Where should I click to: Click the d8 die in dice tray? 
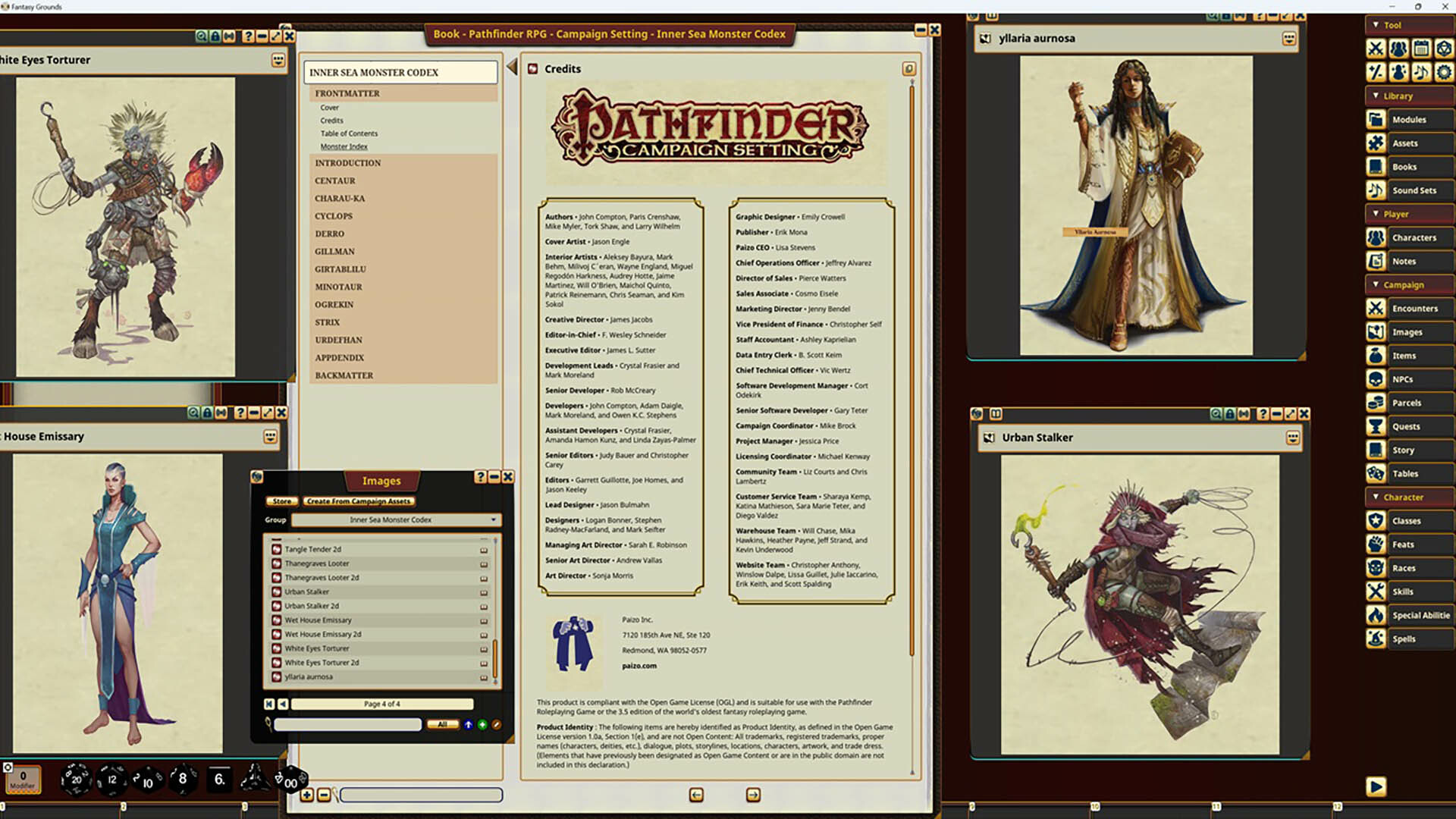point(183,779)
